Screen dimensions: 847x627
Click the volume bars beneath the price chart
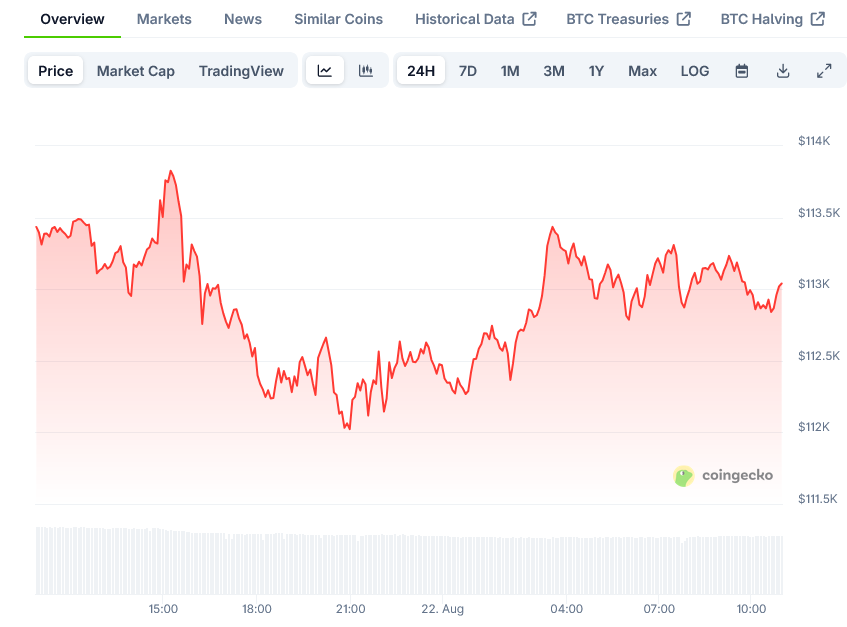pos(409,561)
